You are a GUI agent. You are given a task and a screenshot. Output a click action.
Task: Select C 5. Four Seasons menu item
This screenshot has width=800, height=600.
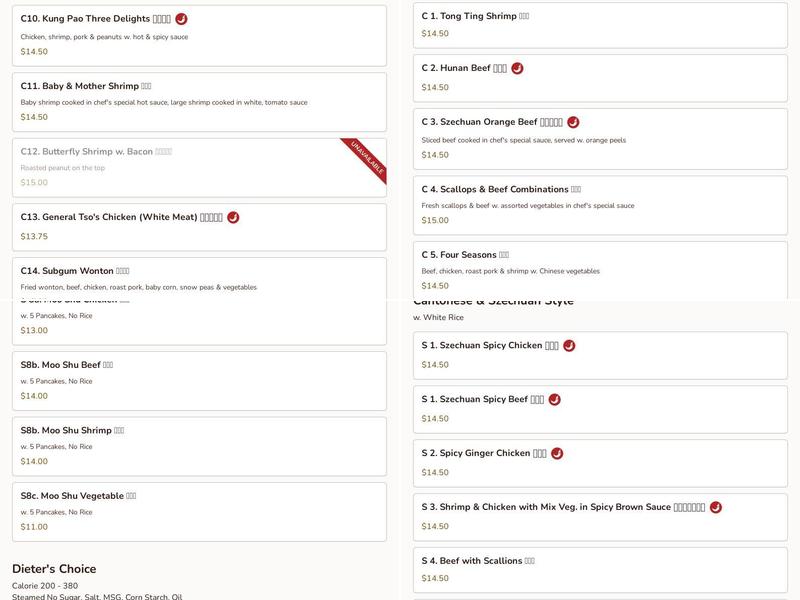(x=600, y=268)
